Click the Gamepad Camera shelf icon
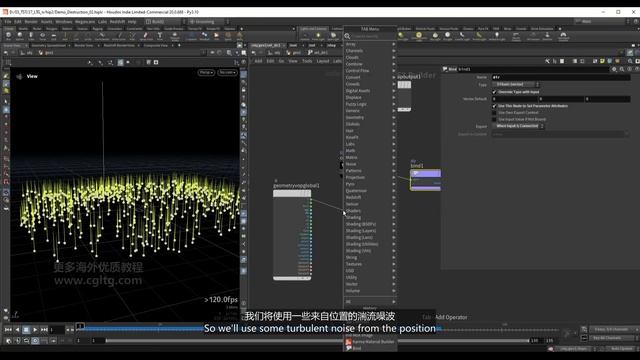Viewport: 640px width, 360px height. 563,36
